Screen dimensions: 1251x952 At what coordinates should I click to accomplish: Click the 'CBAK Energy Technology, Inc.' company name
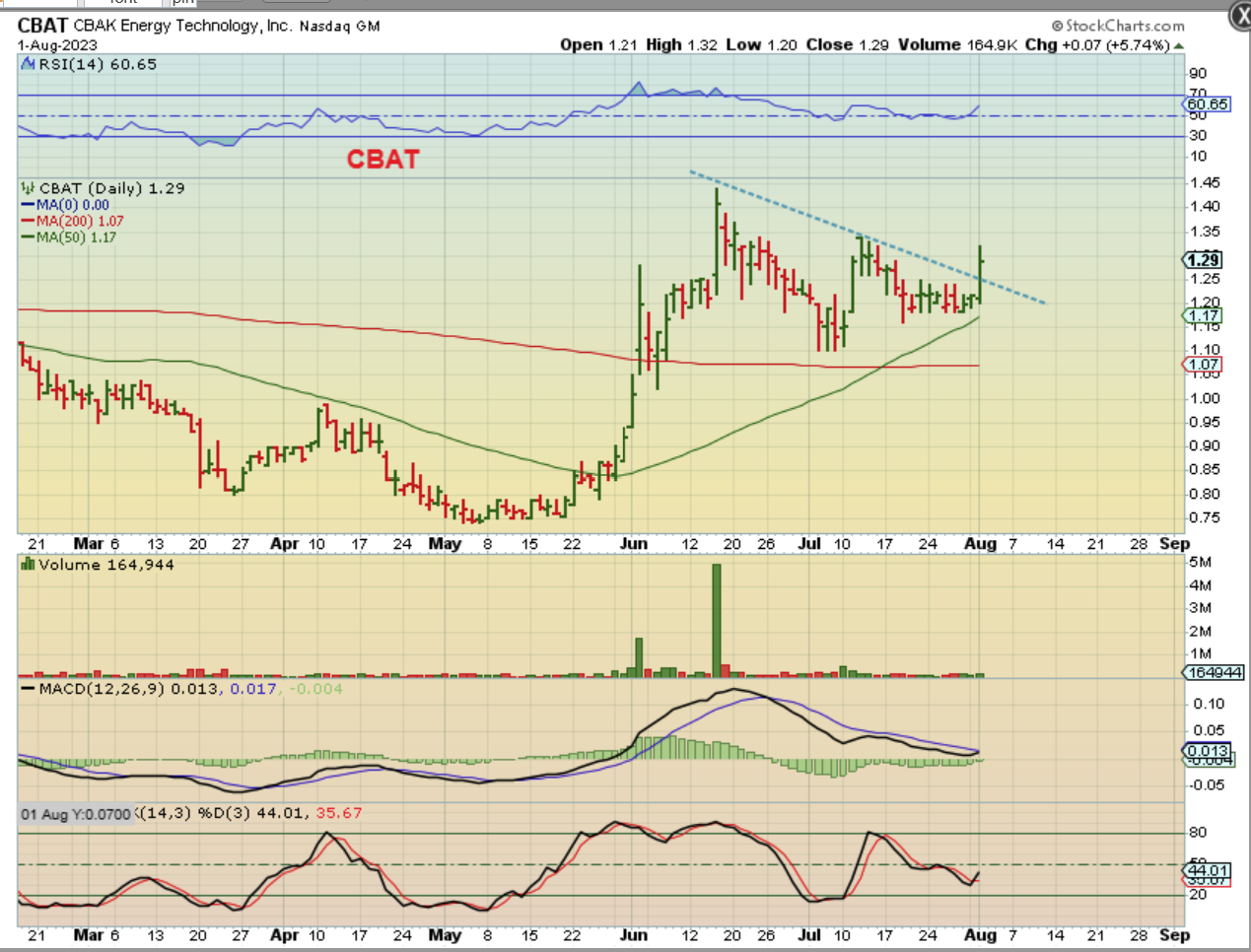pyautogui.click(x=183, y=26)
